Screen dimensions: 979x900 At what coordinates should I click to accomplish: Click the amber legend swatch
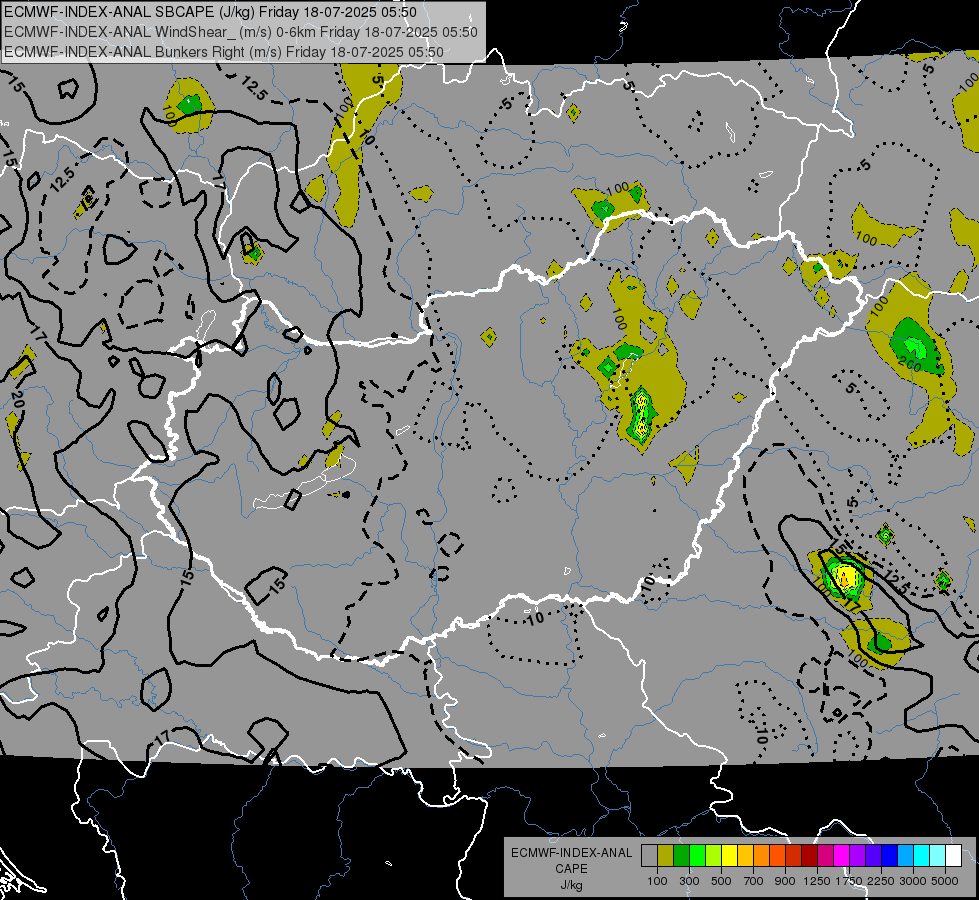(x=745, y=856)
